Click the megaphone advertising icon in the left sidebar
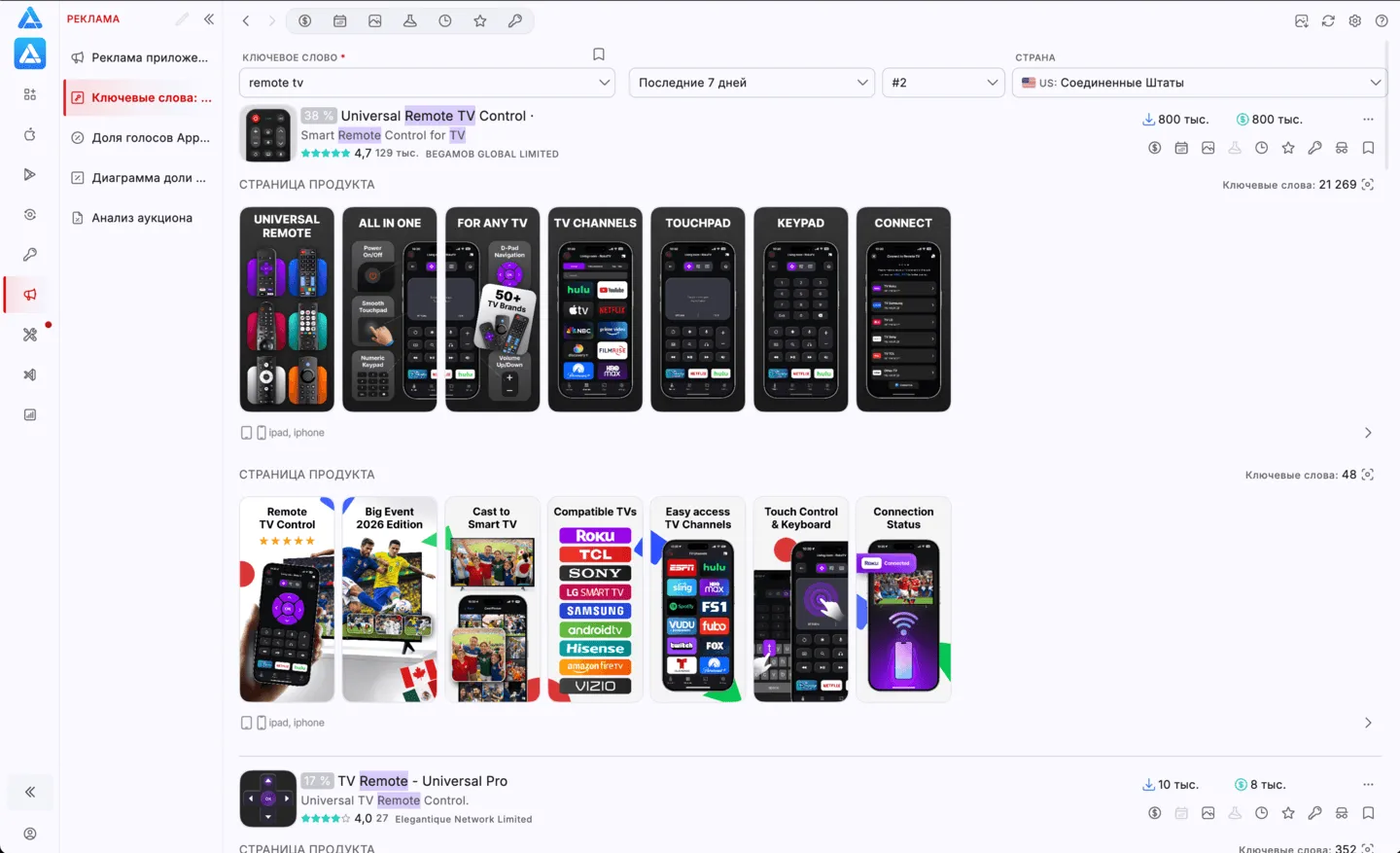The image size is (1400, 853). coord(30,294)
